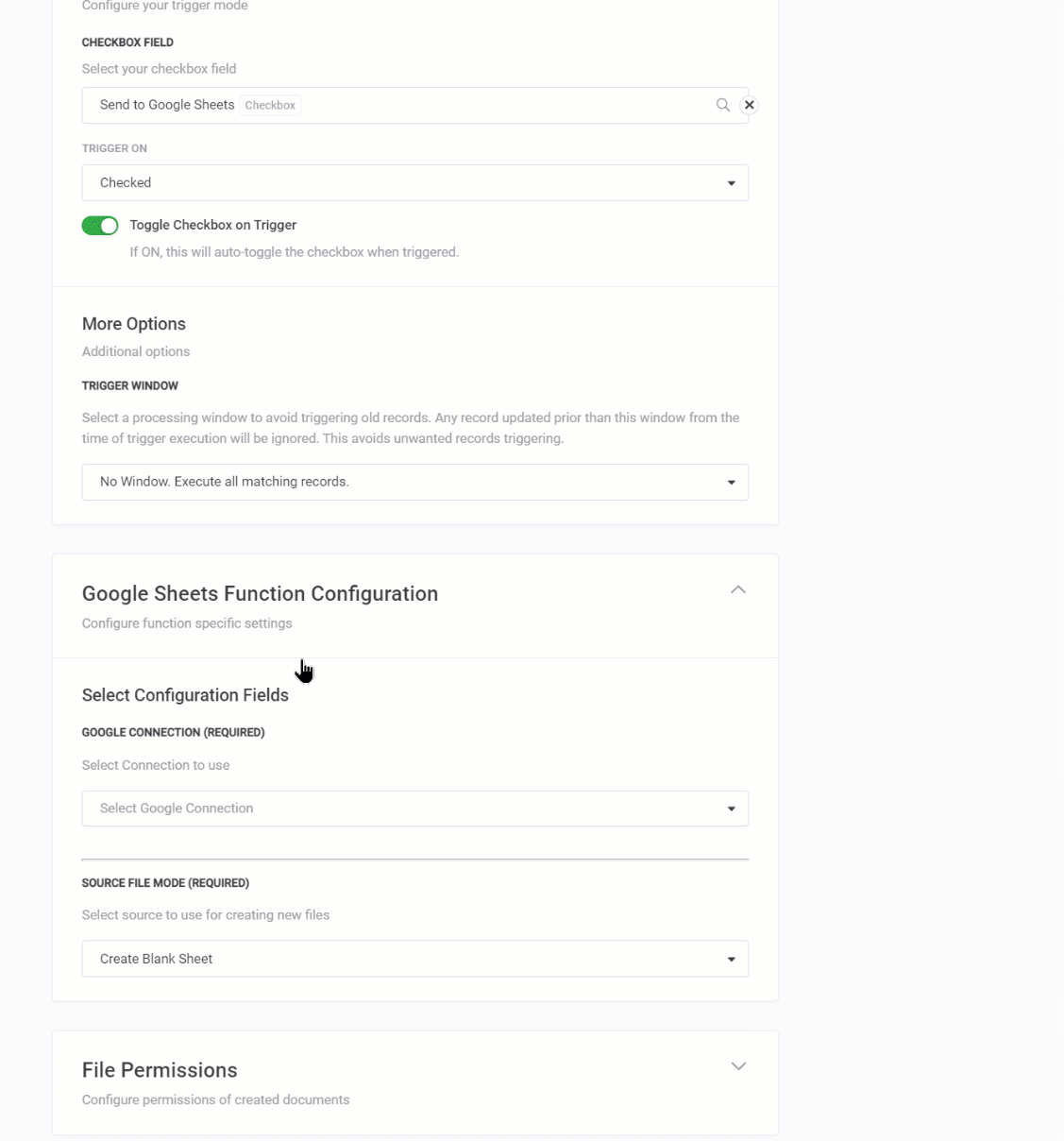Screen dimensions: 1064x1141
Task: Click the Trigger On dropdown arrow
Action: [x=731, y=182]
